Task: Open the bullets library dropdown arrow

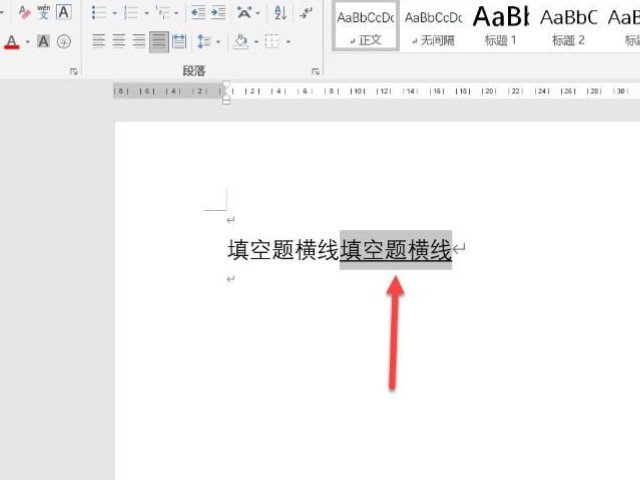Action: (115, 13)
